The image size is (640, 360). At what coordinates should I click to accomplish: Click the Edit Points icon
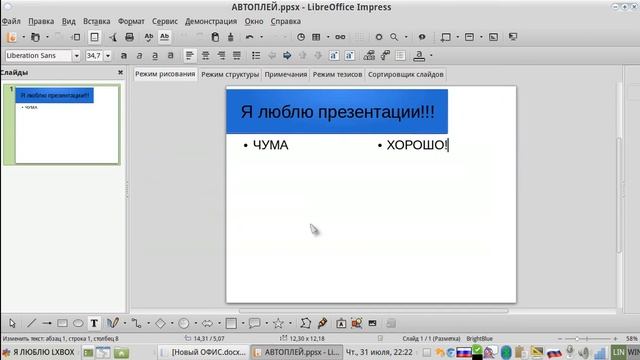[x=305, y=323]
